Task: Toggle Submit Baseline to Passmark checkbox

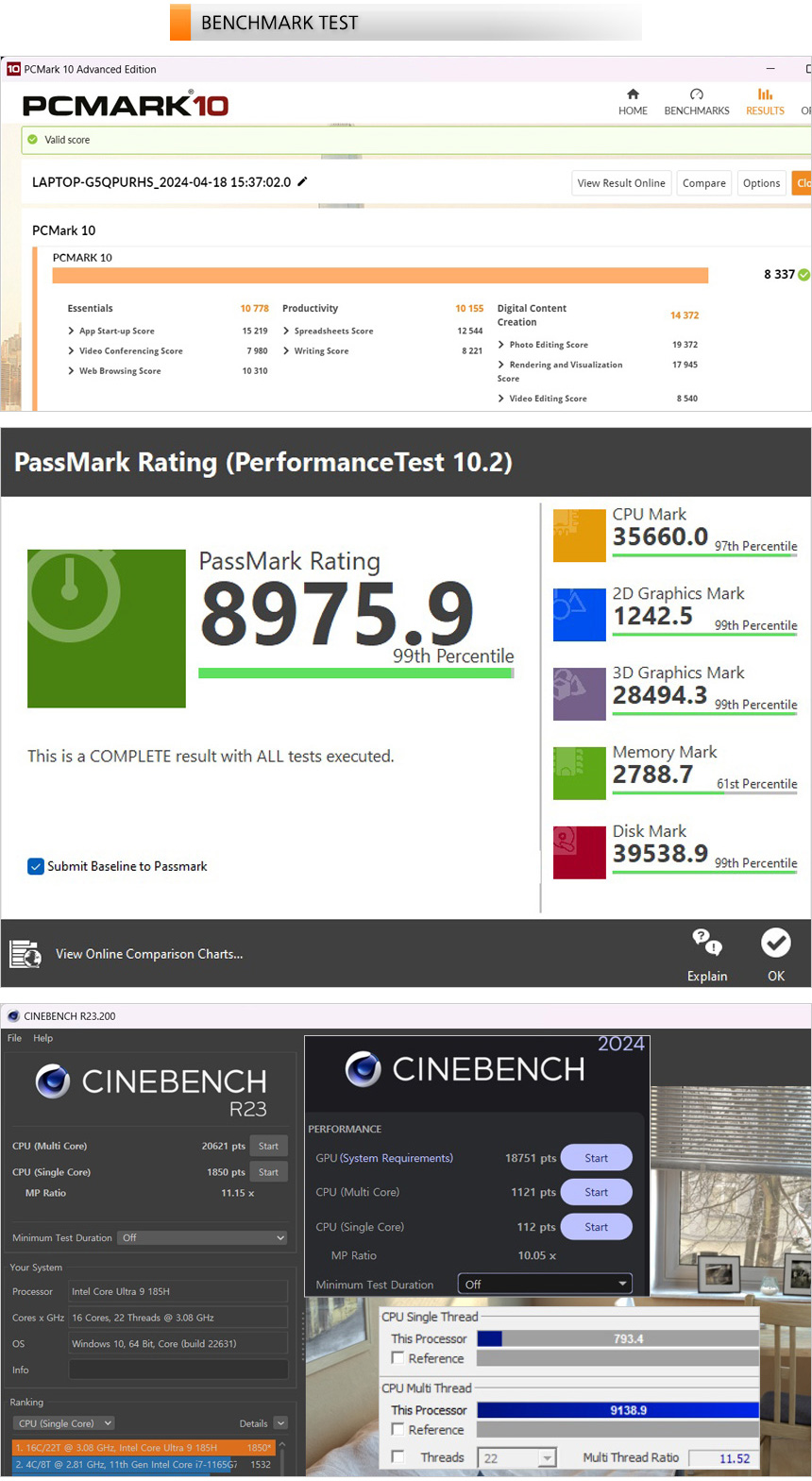Action: tap(36, 866)
